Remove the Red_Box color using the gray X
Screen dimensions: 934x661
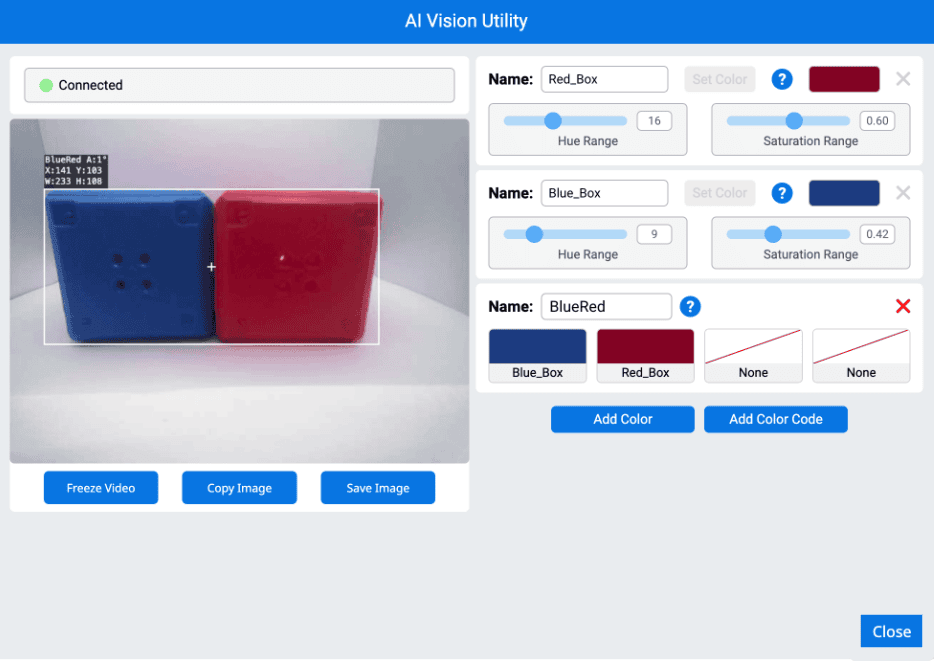[x=903, y=79]
